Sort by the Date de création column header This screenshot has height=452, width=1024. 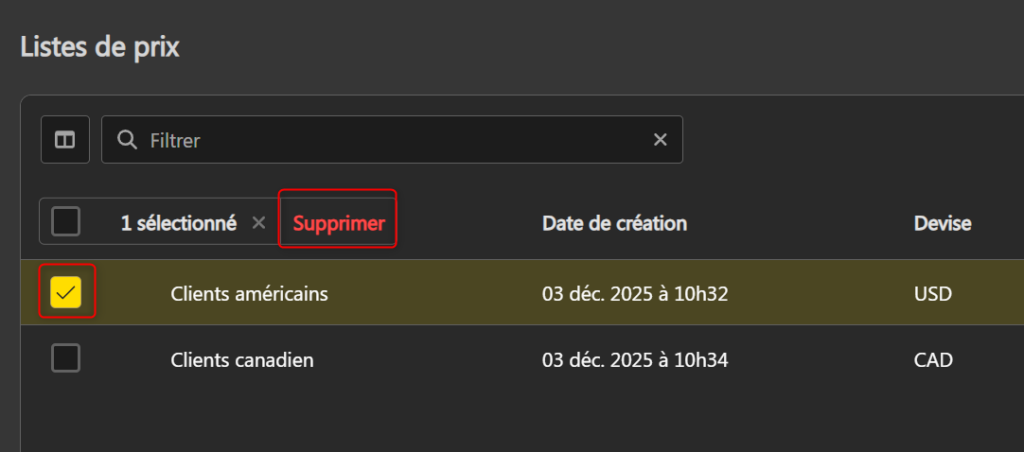[614, 223]
